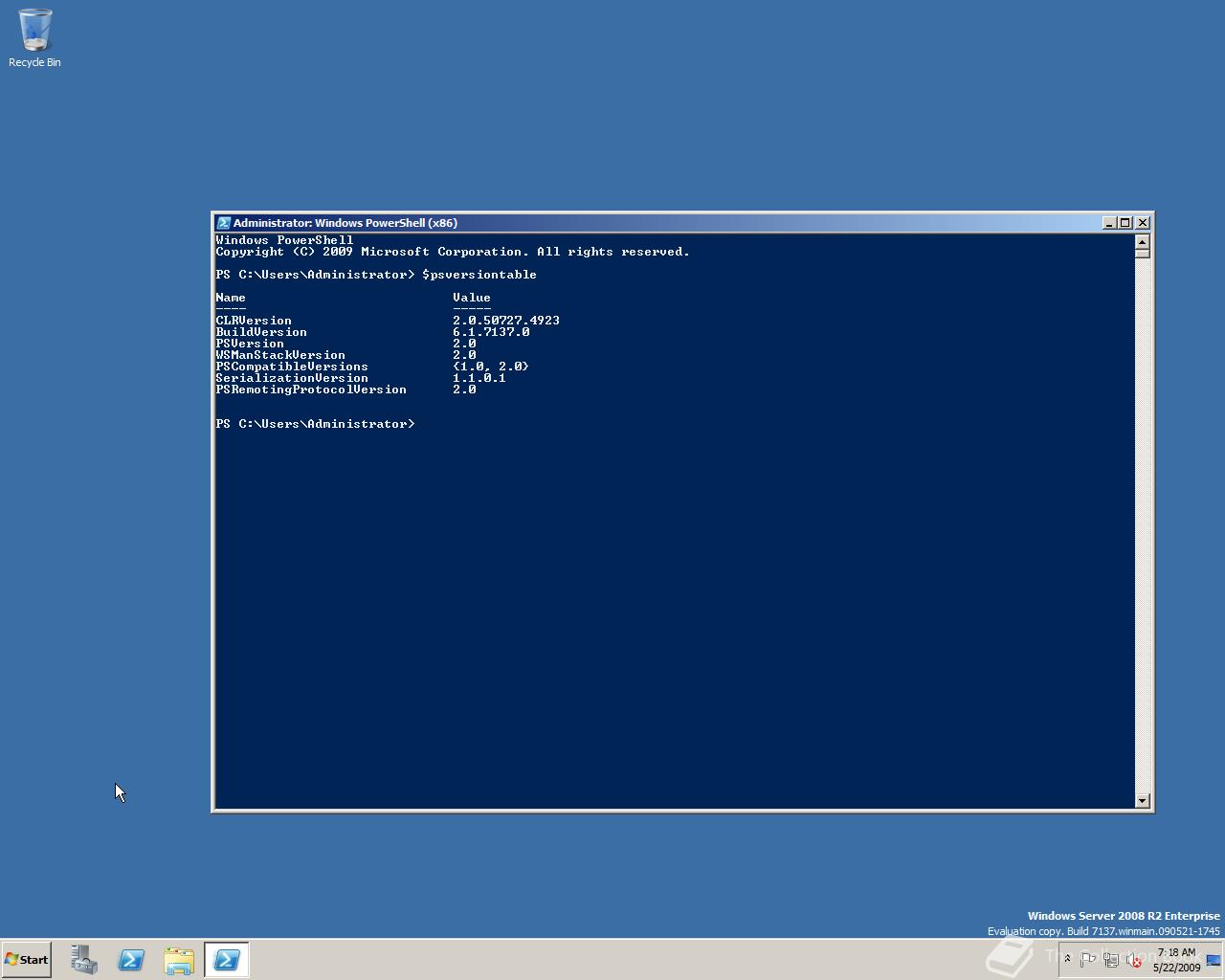Open the Start menu
The width and height of the screenshot is (1225, 980).
click(26, 960)
